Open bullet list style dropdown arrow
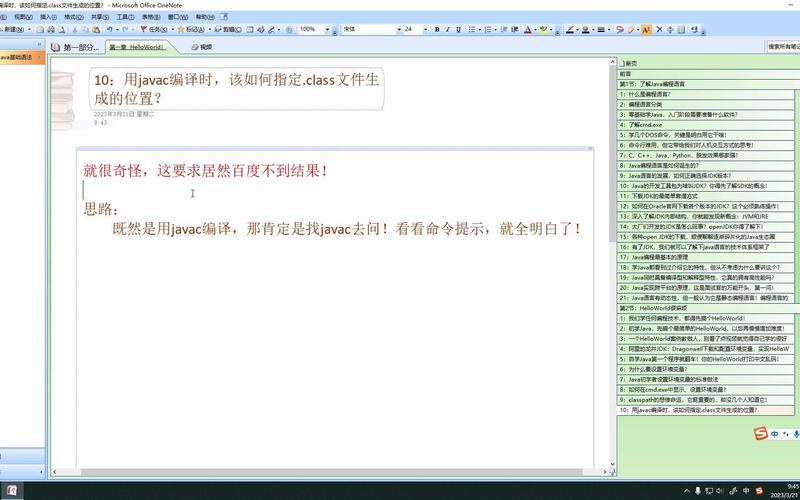This screenshot has width=800, height=500. (x=480, y=30)
